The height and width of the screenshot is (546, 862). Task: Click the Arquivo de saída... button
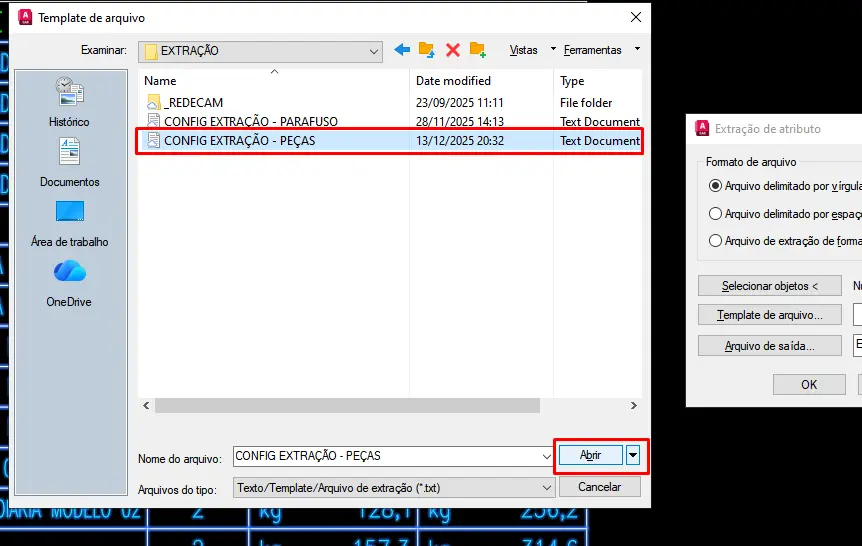770,346
